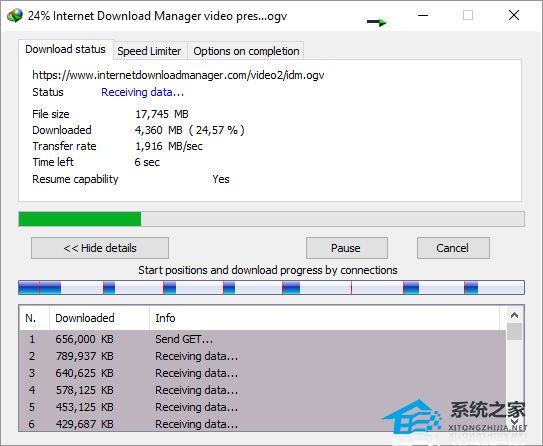Click the transfer rate 1,916 MB/sec
The width and height of the screenshot is (543, 446).
(x=169, y=146)
